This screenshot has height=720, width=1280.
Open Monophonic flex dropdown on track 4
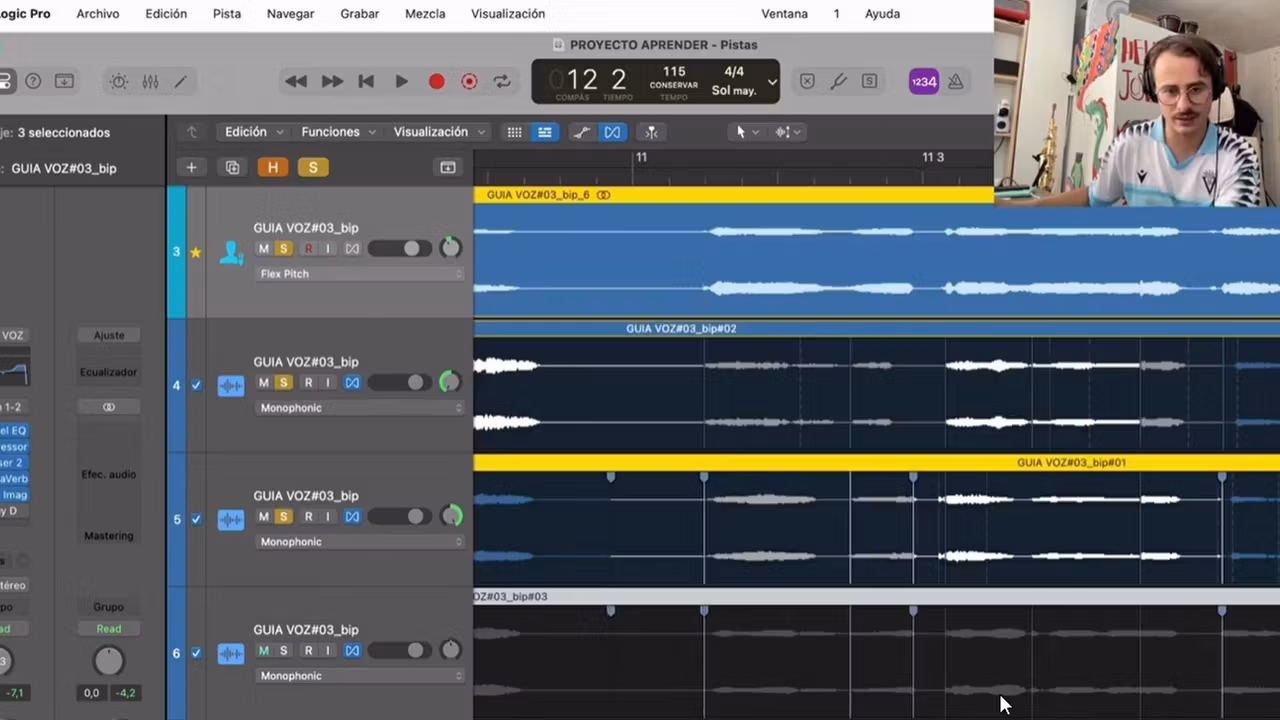(x=360, y=408)
